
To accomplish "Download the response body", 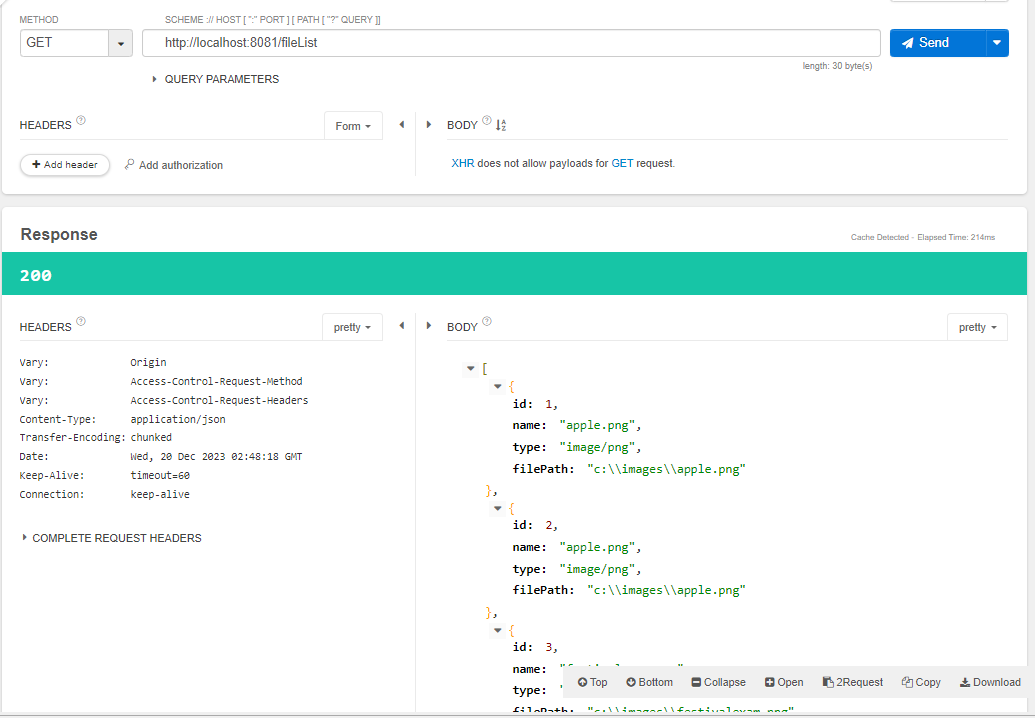I will coord(990,682).
